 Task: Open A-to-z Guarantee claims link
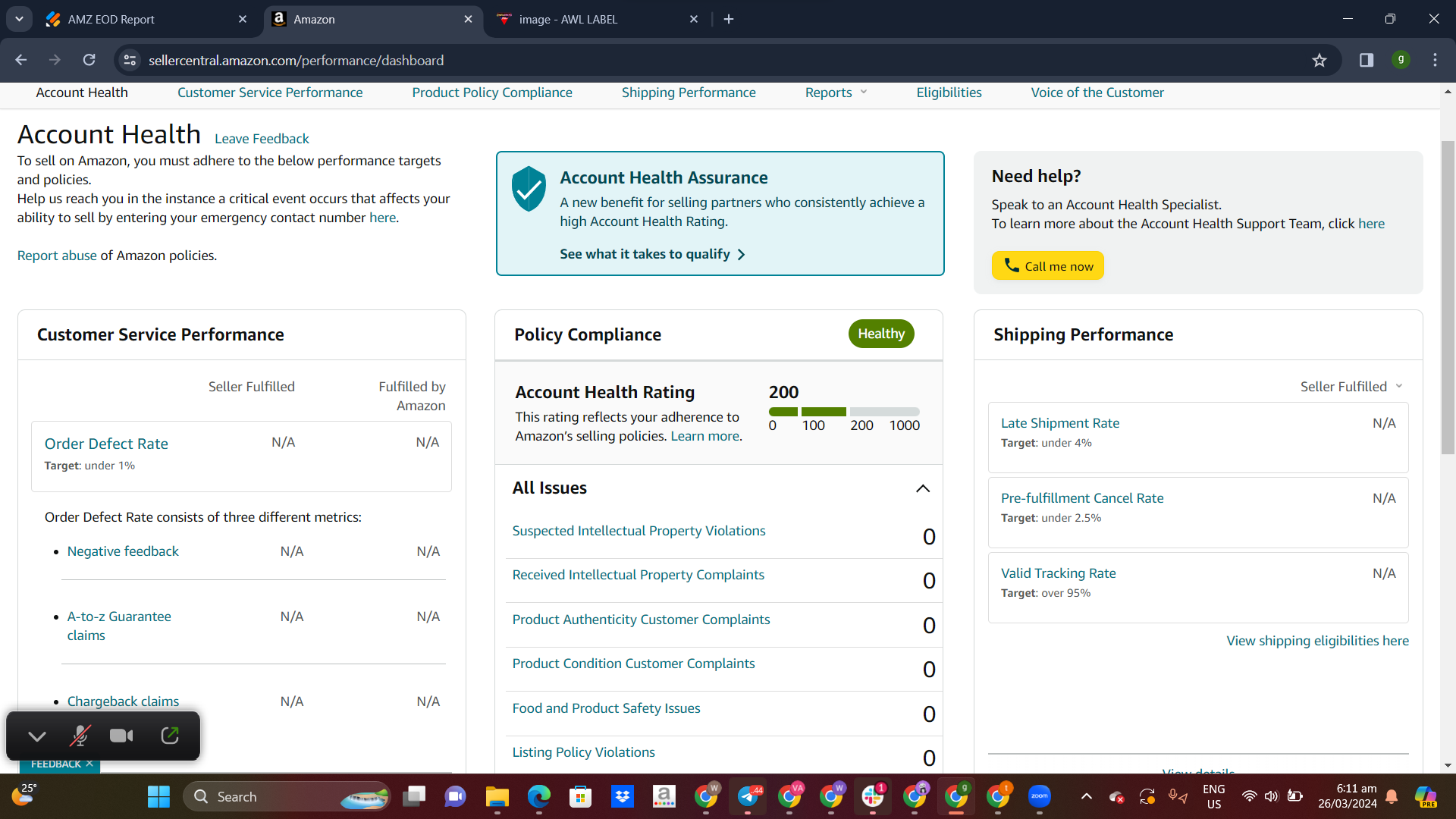pos(119,626)
